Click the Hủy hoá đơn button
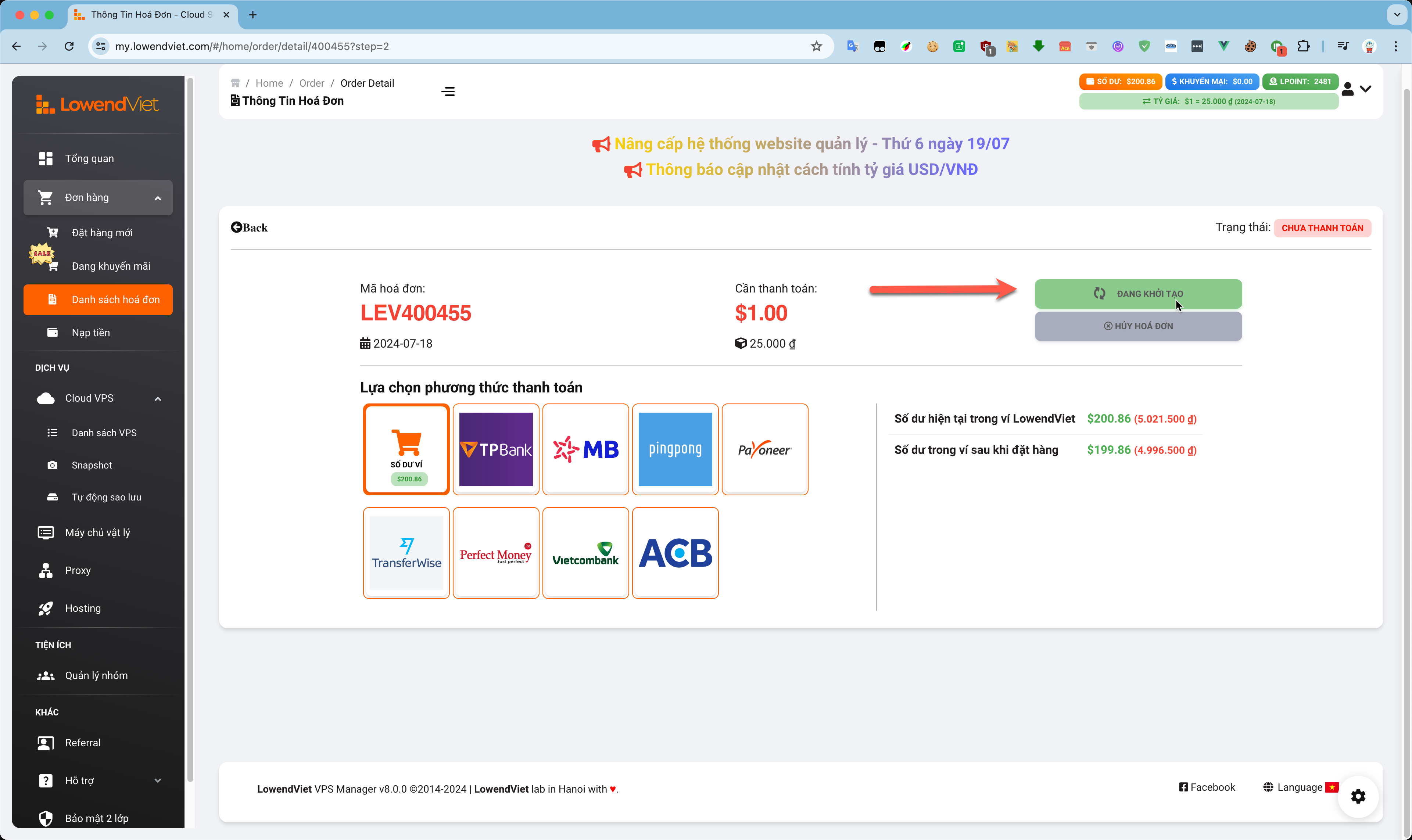1412x840 pixels. point(1138,327)
